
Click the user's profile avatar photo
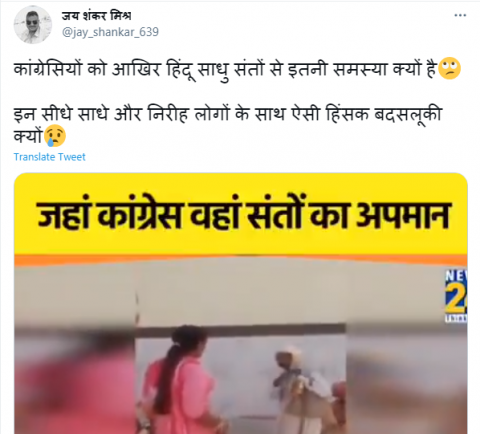tap(33, 24)
